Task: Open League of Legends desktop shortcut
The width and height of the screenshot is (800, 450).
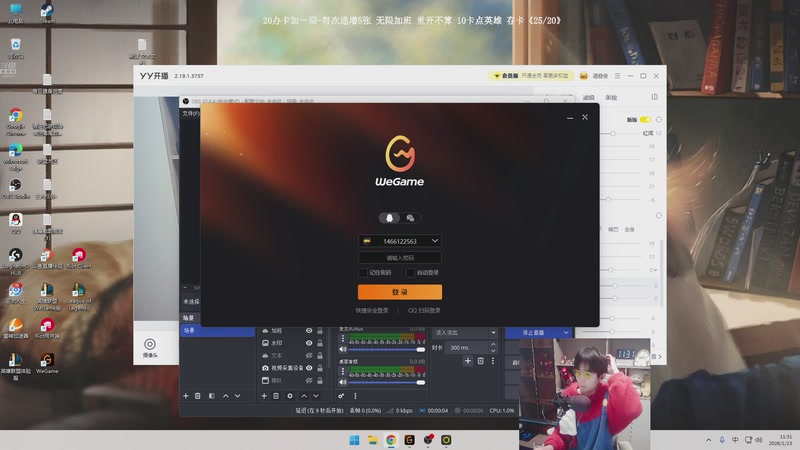Action: pos(78,296)
